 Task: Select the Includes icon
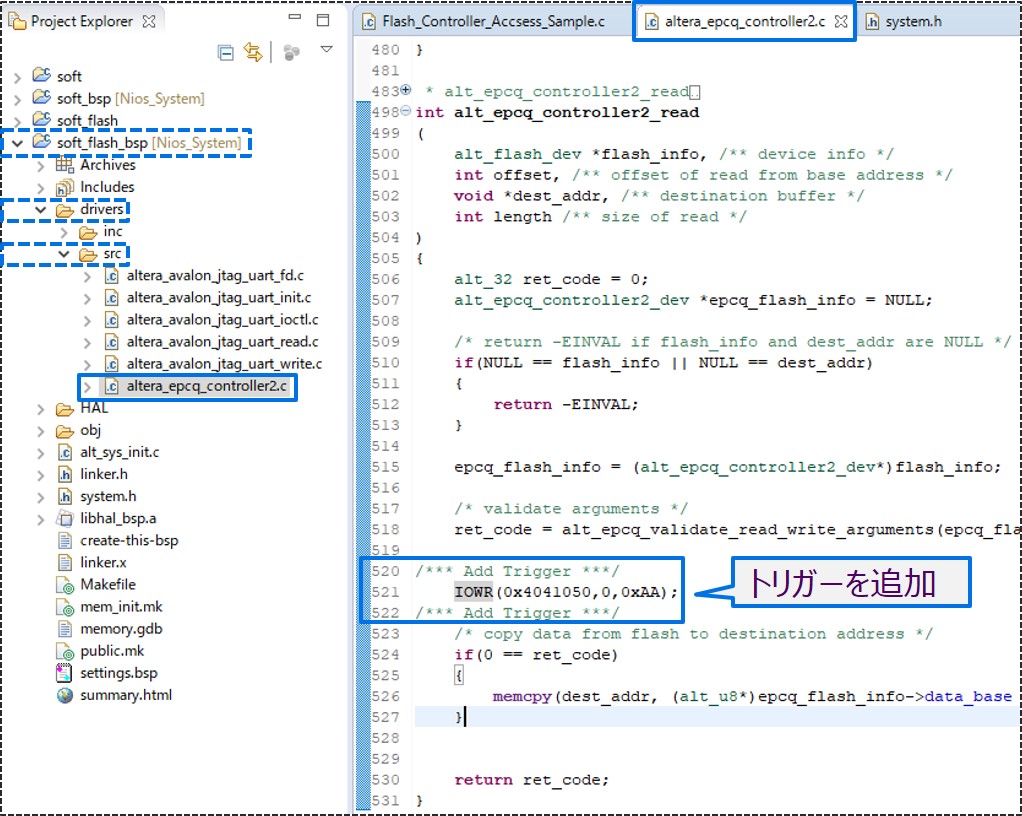(x=65, y=188)
